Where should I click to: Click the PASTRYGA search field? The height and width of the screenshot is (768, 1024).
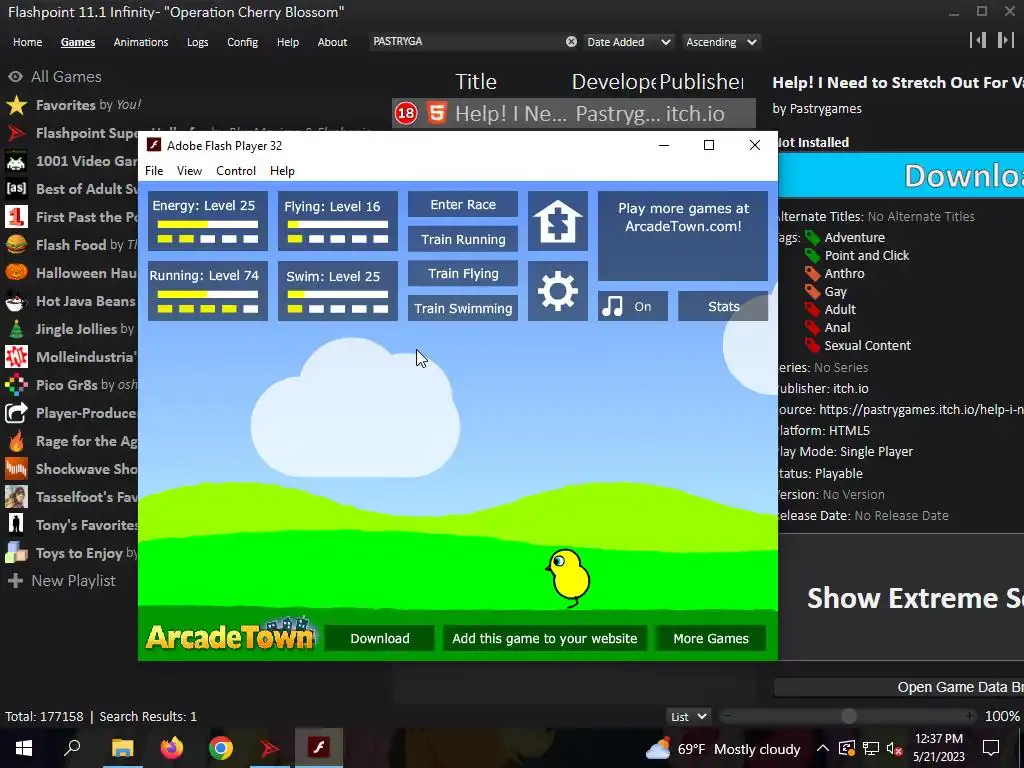point(466,41)
